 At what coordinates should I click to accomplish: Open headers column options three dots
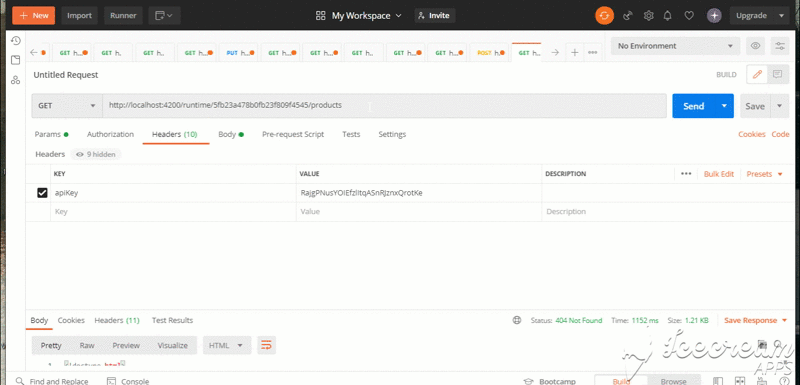(686, 174)
